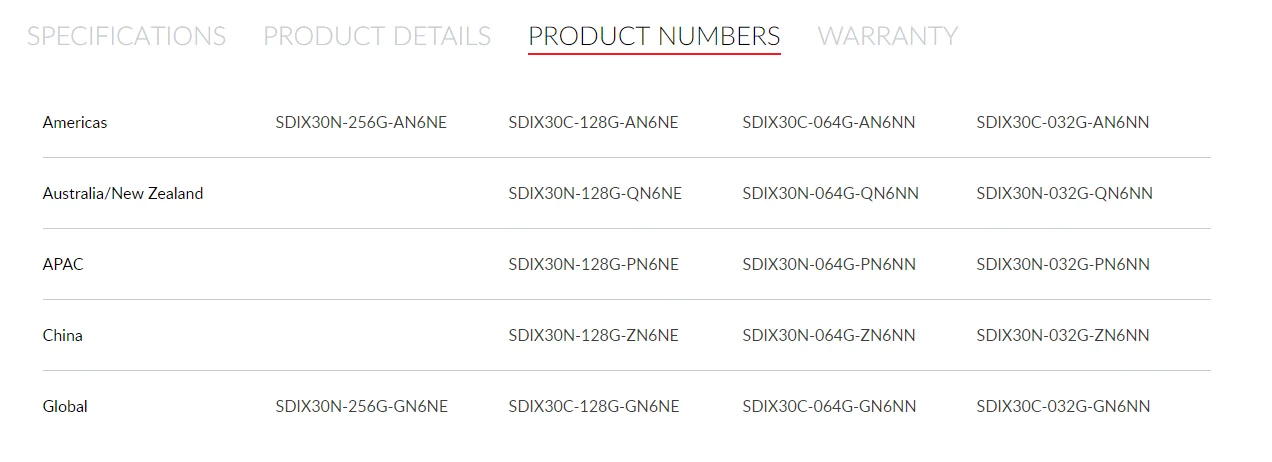Click the China region label
This screenshot has height=462, width=1272.
coord(63,335)
